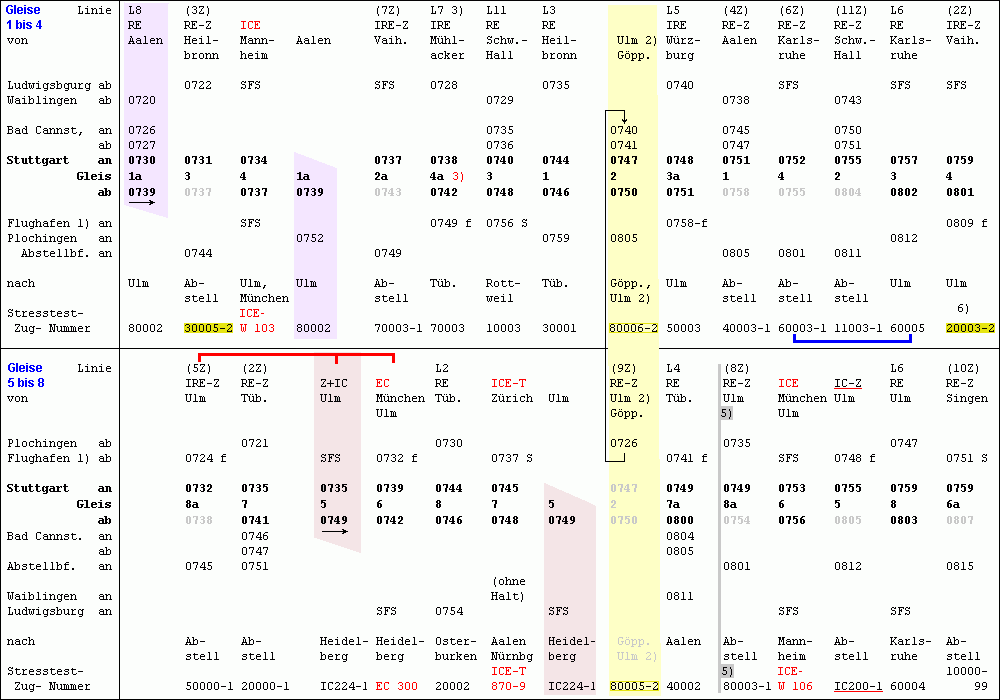Viewport: 1000px width, 700px height.
Task: Click the Waiblingen departure time 0720
Action: [142, 100]
